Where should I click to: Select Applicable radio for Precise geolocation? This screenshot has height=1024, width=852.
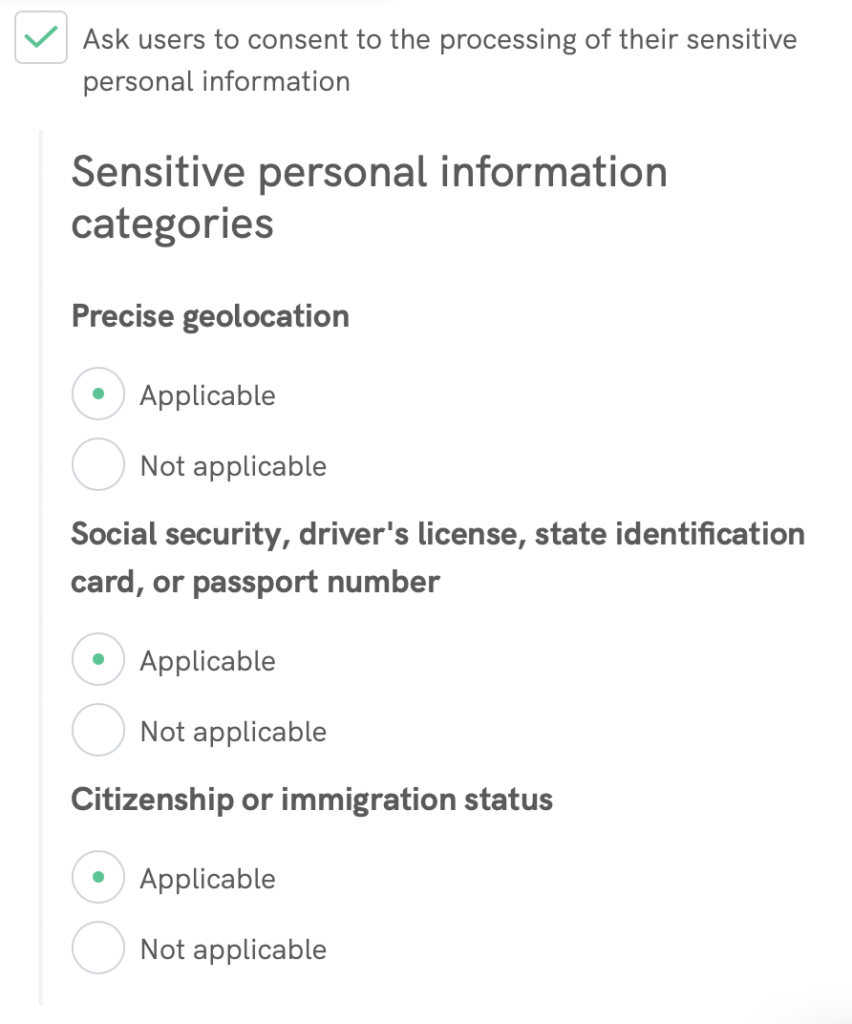coord(98,395)
